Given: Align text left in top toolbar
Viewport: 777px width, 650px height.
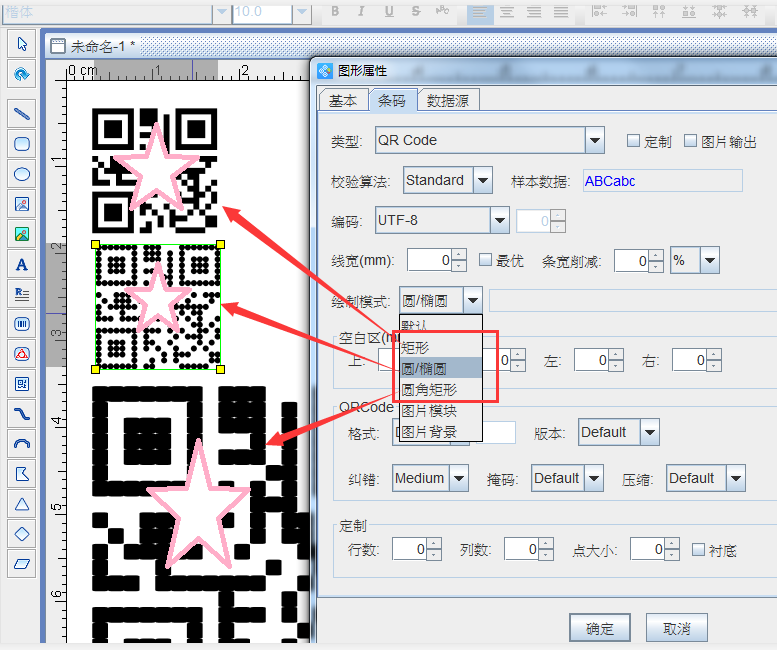Looking at the screenshot, I should pyautogui.click(x=480, y=12).
